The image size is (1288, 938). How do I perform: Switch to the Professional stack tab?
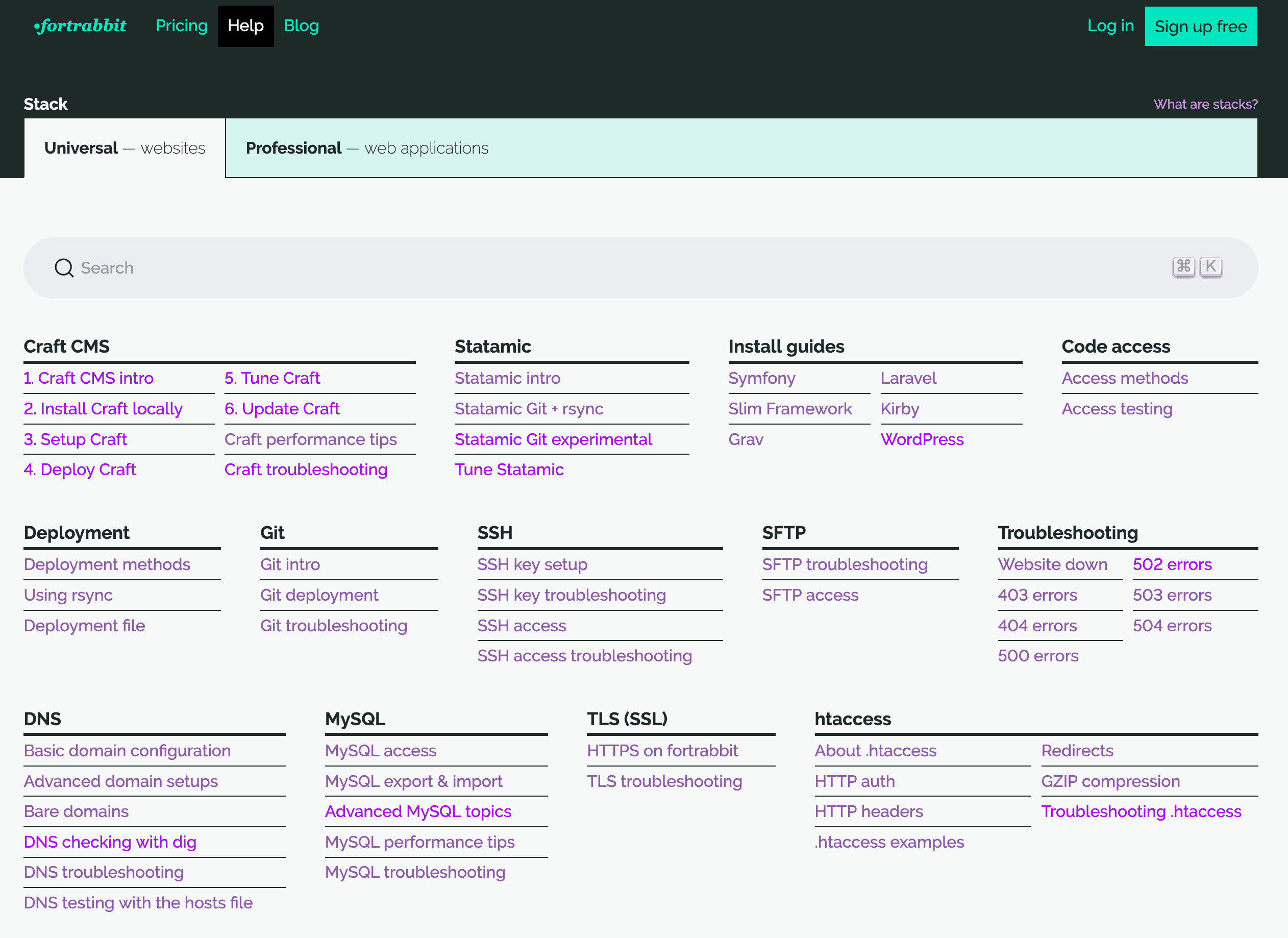[366, 148]
